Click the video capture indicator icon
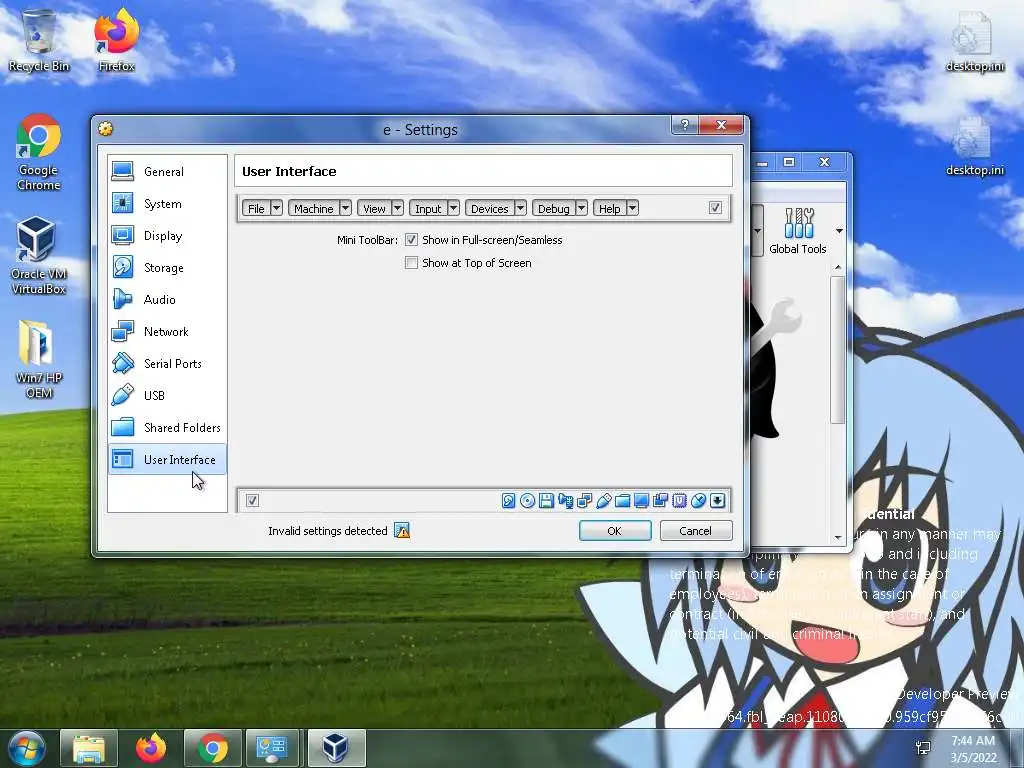The width and height of the screenshot is (1024, 768). pyautogui.click(x=660, y=501)
